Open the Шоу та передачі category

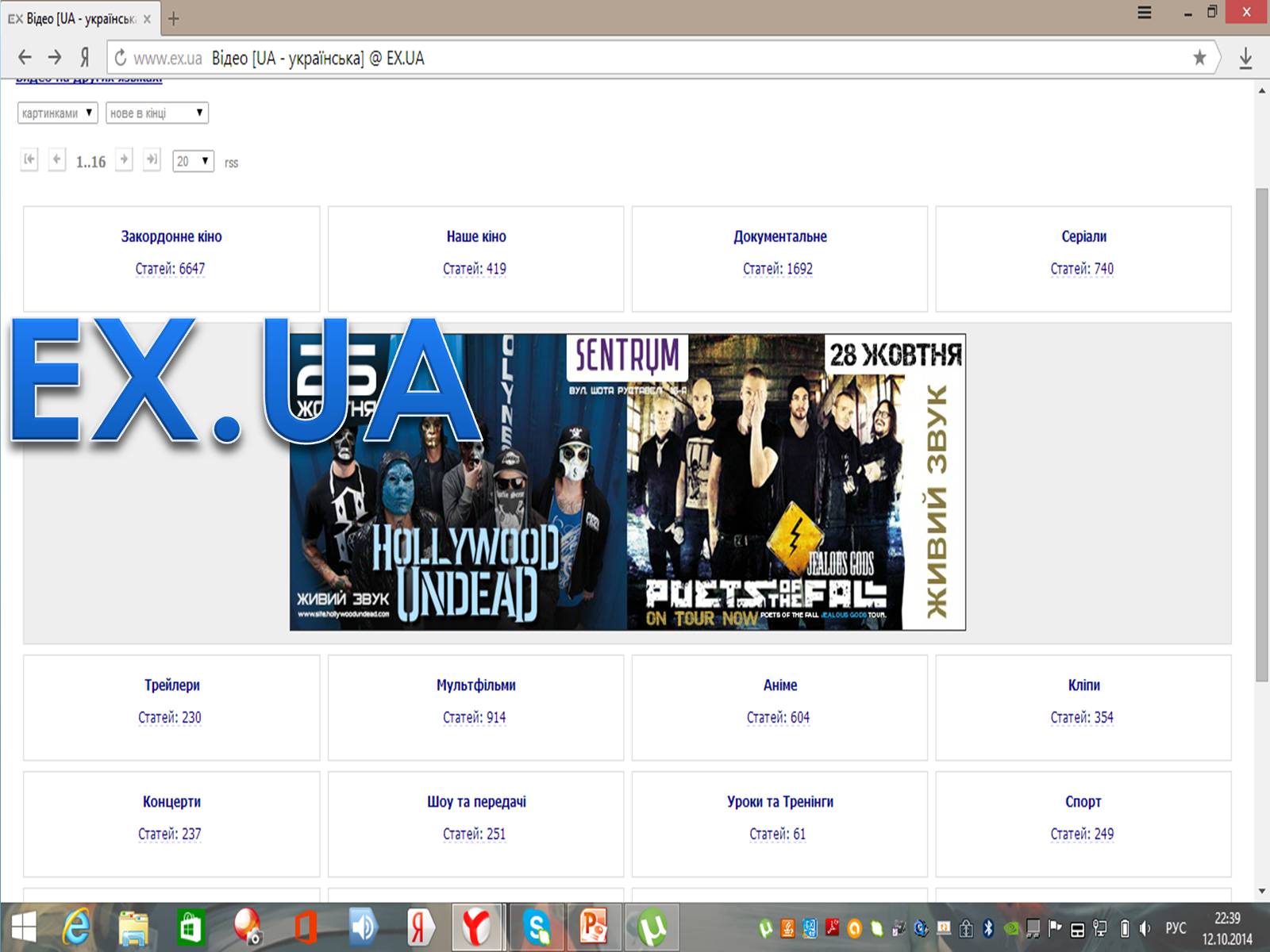click(476, 802)
